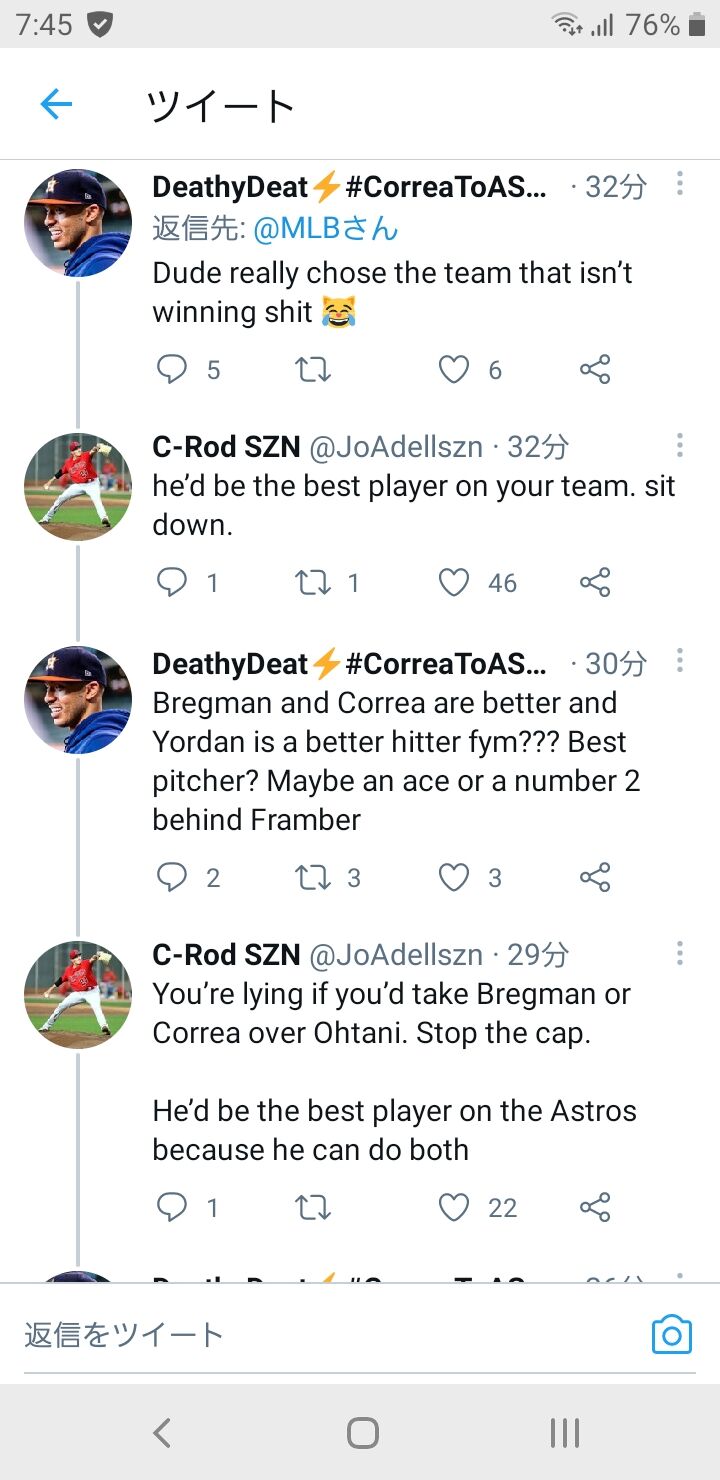Retweet the 'sit down' tweet by C-Rod SZN
The image size is (720, 1480).
[x=314, y=582]
